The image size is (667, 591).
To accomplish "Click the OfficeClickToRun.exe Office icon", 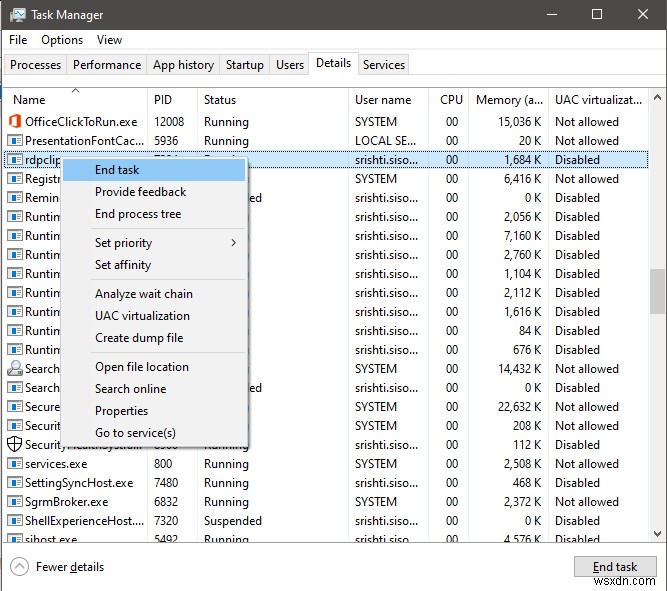I will [x=15, y=122].
